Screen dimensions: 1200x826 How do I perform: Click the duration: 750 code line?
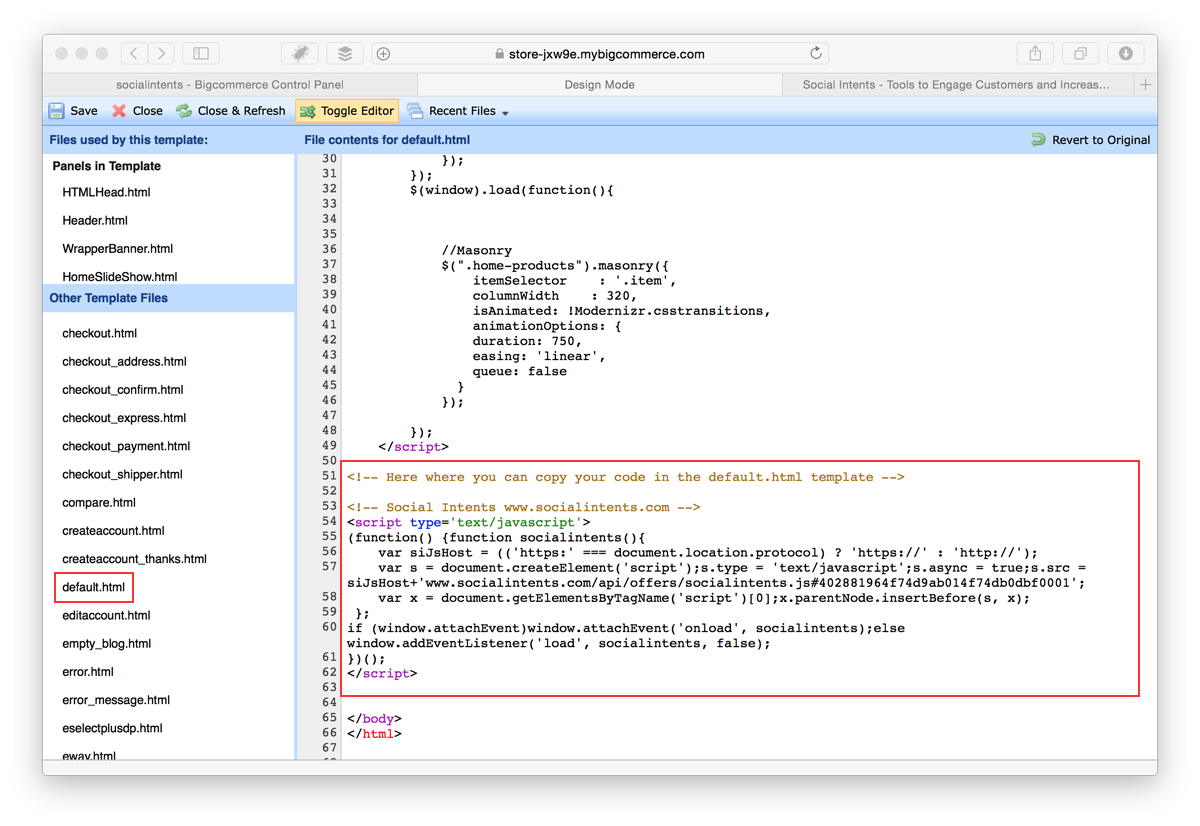pyautogui.click(x=527, y=341)
